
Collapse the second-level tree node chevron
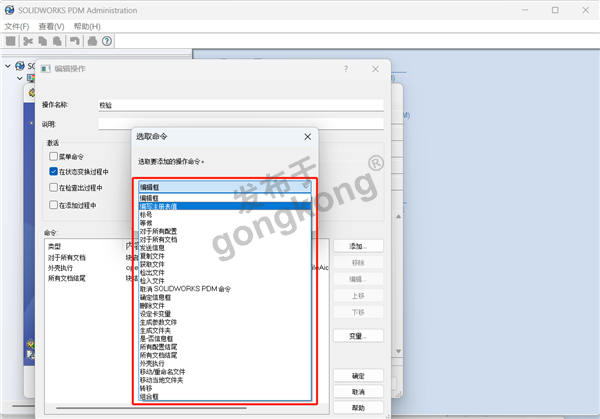click(x=20, y=78)
